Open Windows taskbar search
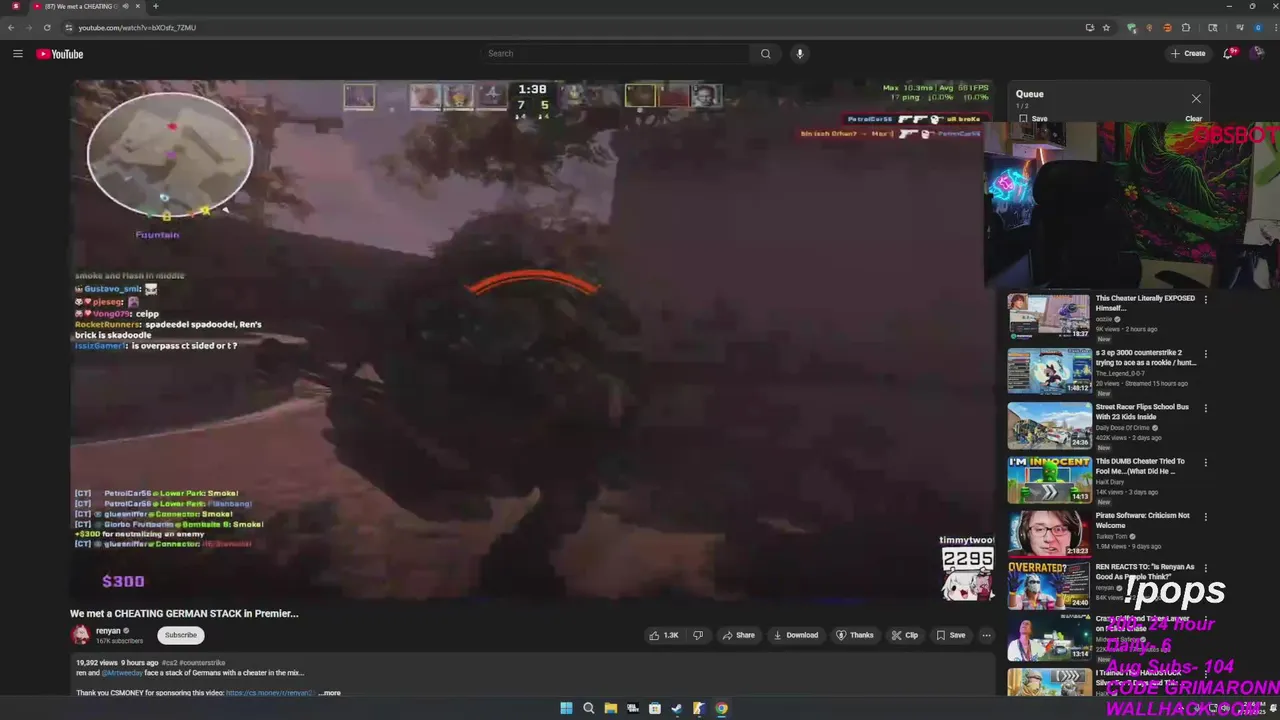Image resolution: width=1280 pixels, height=720 pixels. [x=588, y=708]
